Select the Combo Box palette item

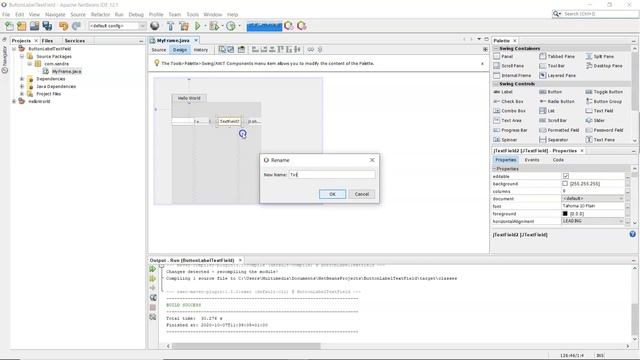click(x=509, y=111)
